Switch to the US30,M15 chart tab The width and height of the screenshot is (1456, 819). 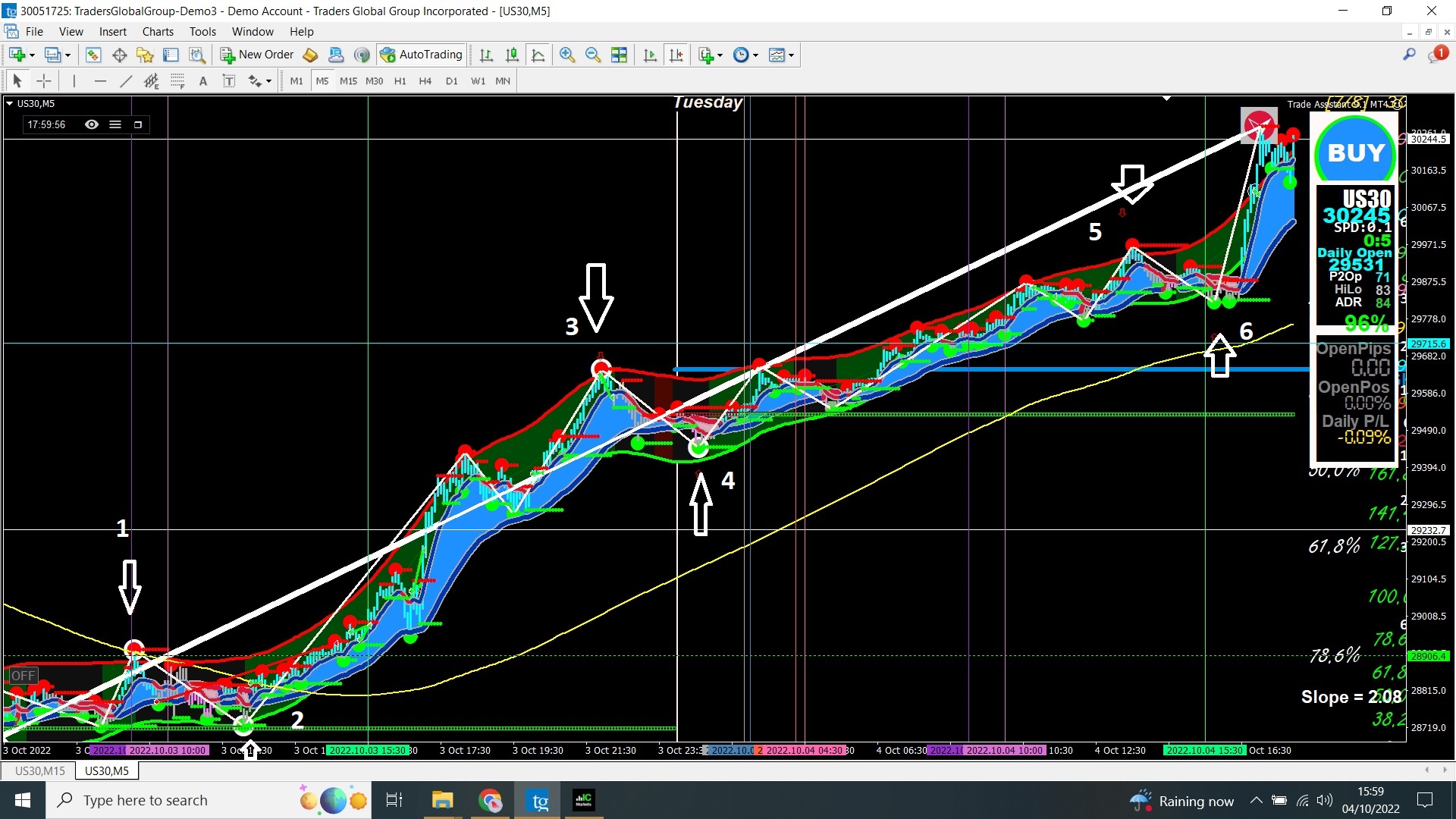point(40,770)
